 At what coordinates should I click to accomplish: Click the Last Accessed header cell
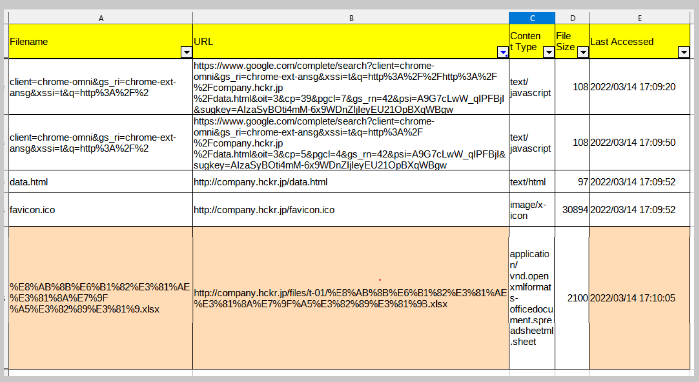coord(639,41)
